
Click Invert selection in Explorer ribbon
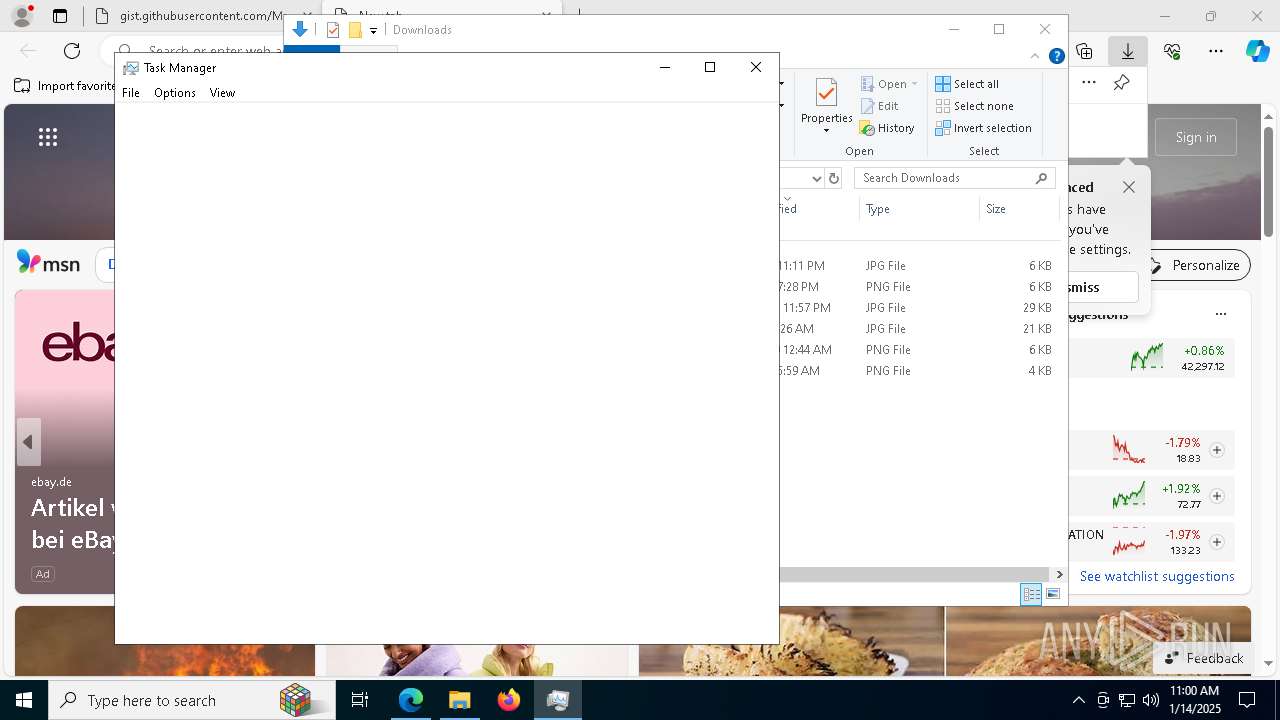pyautogui.click(x=984, y=128)
